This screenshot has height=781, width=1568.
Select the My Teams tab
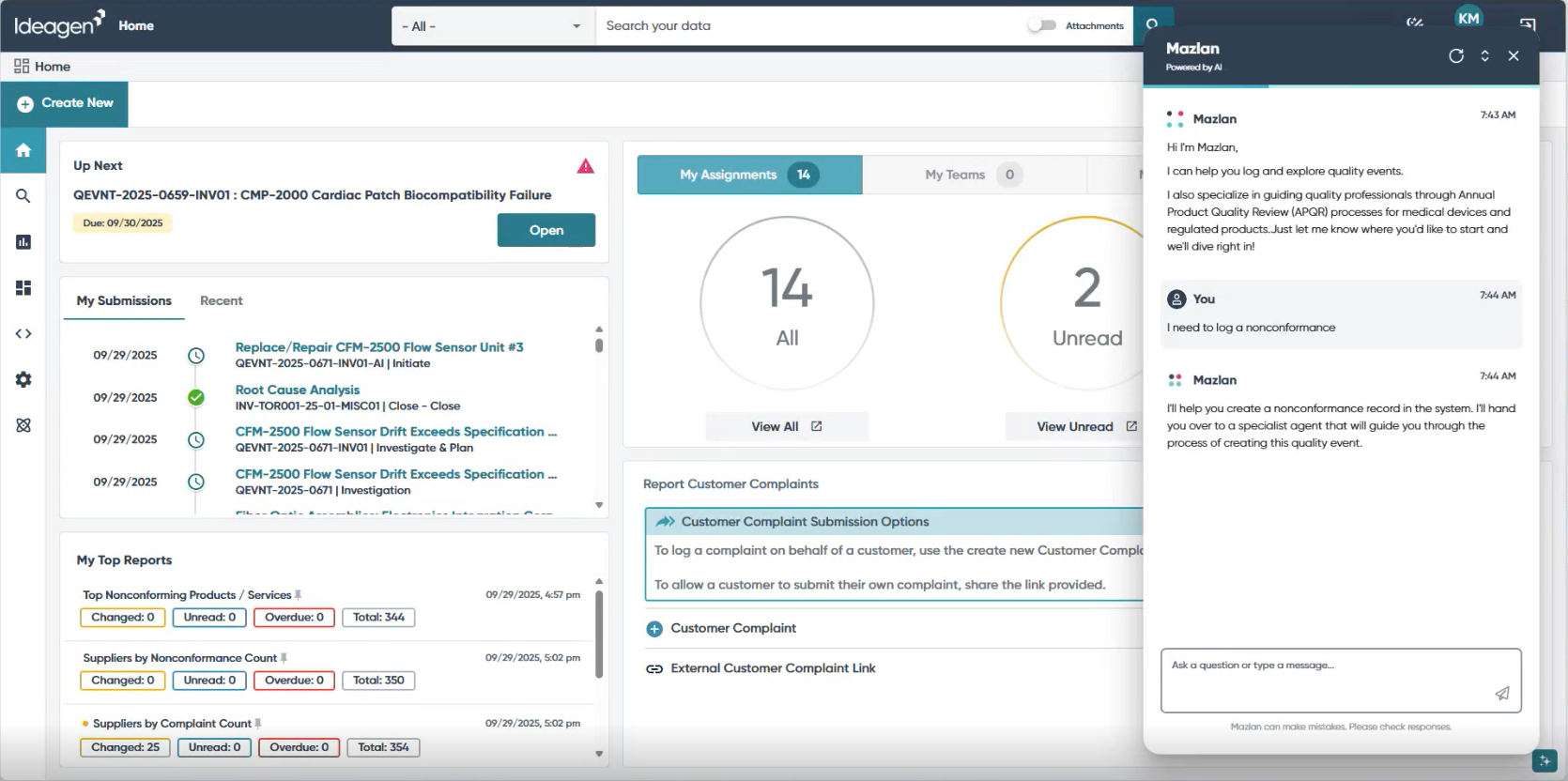tap(974, 175)
